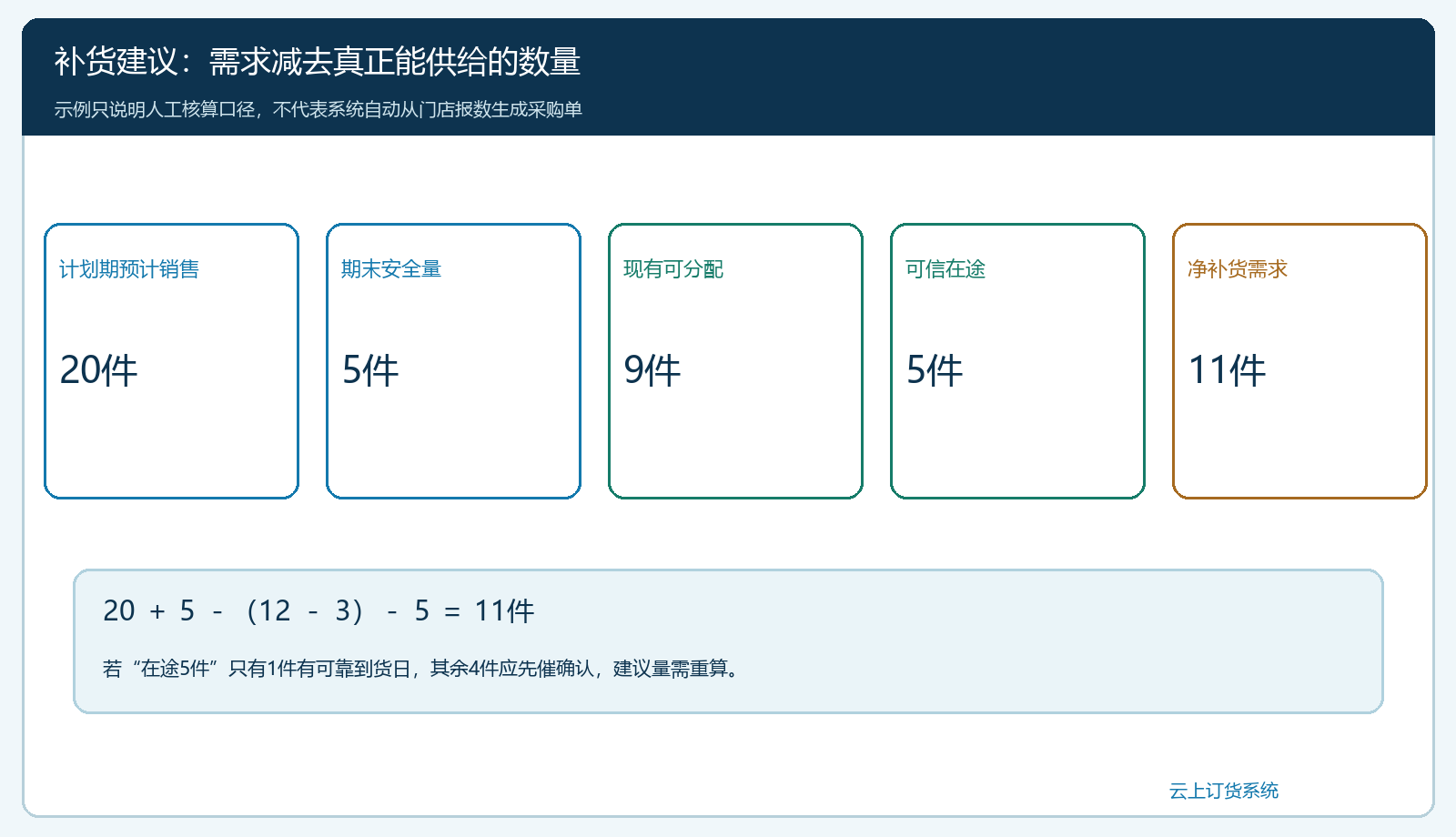Click the 11件 value in 净补货需求 card

[1228, 370]
